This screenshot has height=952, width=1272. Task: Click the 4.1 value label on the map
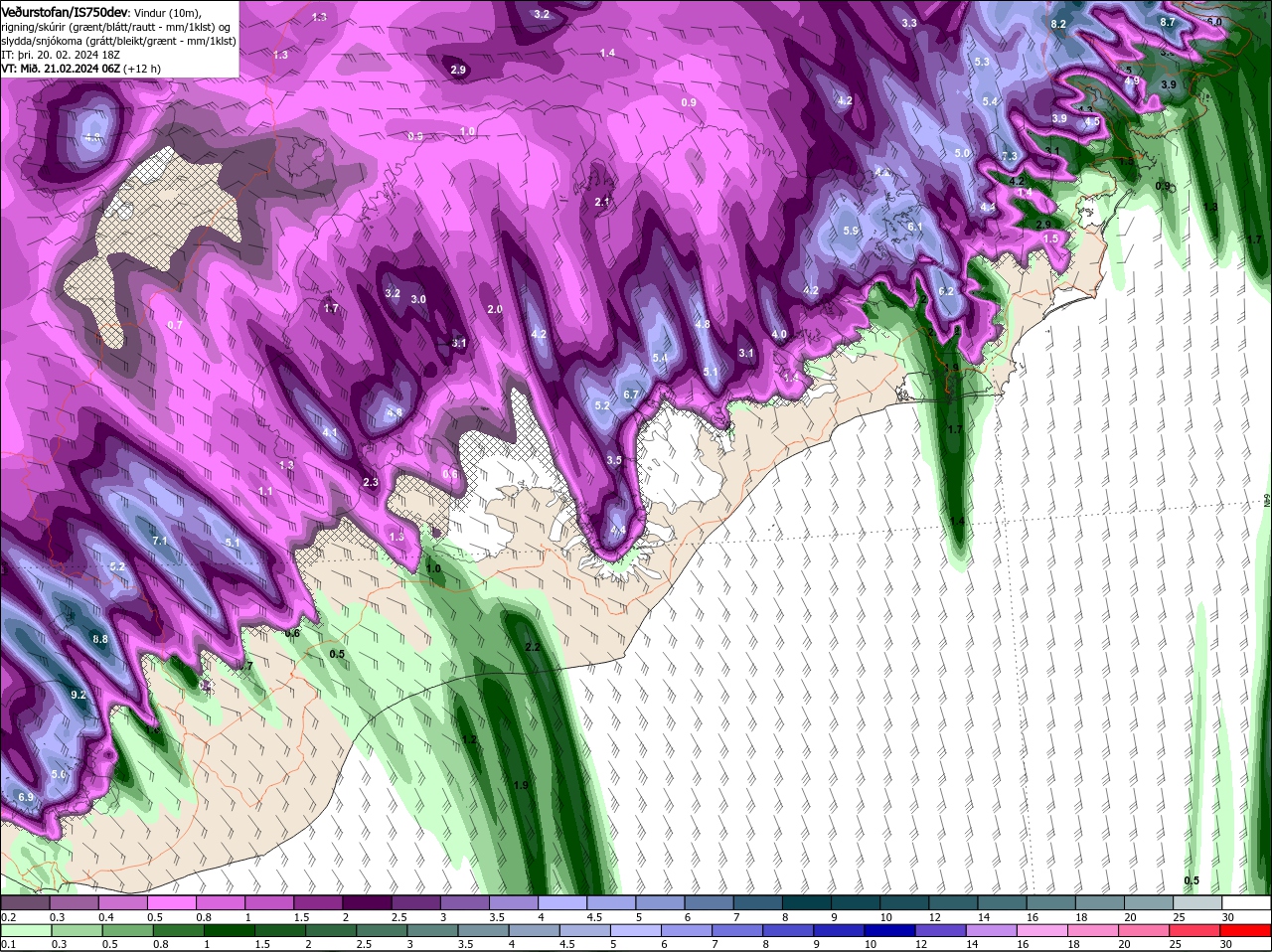(330, 432)
